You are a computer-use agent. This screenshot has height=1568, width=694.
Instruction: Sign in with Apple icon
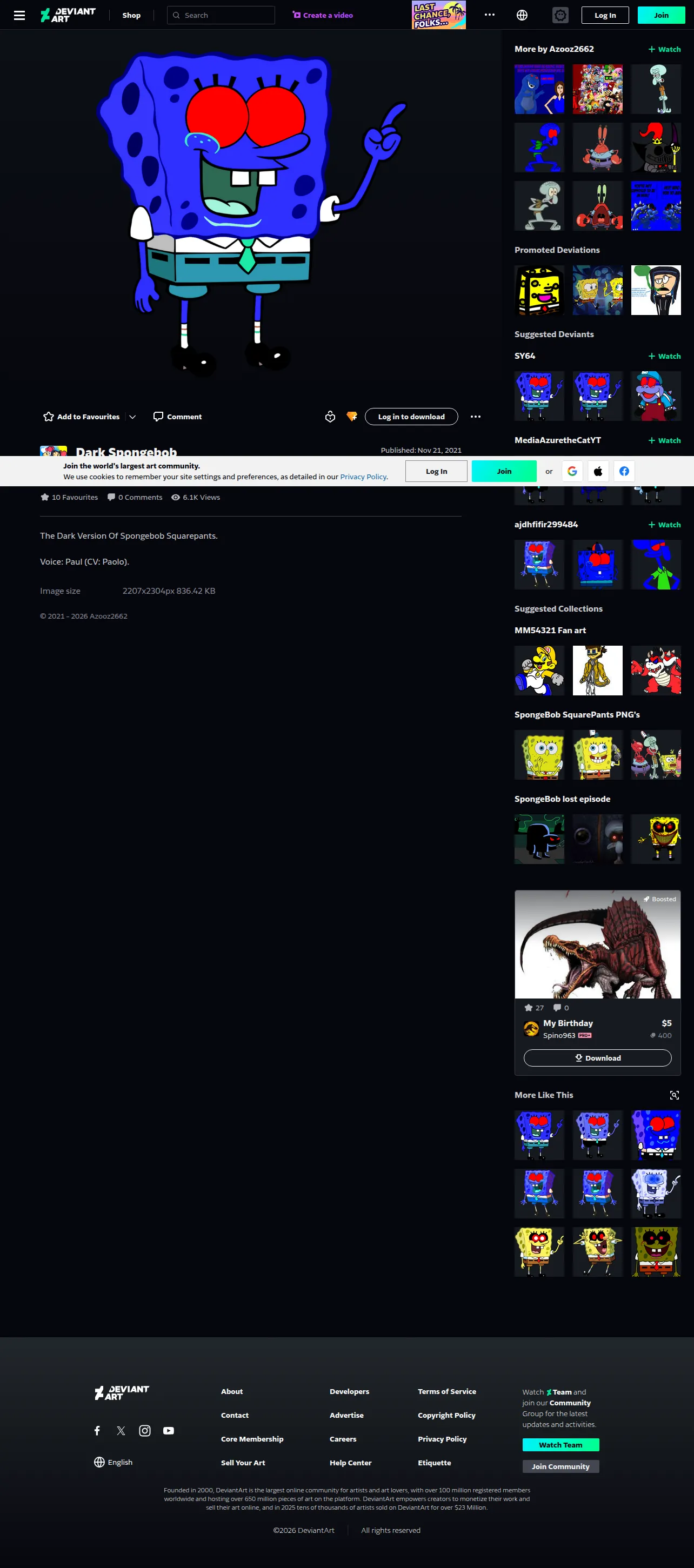tap(598, 471)
